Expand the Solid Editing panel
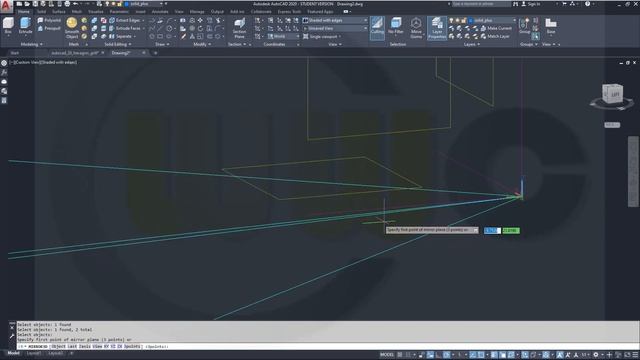The image size is (640, 360). (x=118, y=44)
